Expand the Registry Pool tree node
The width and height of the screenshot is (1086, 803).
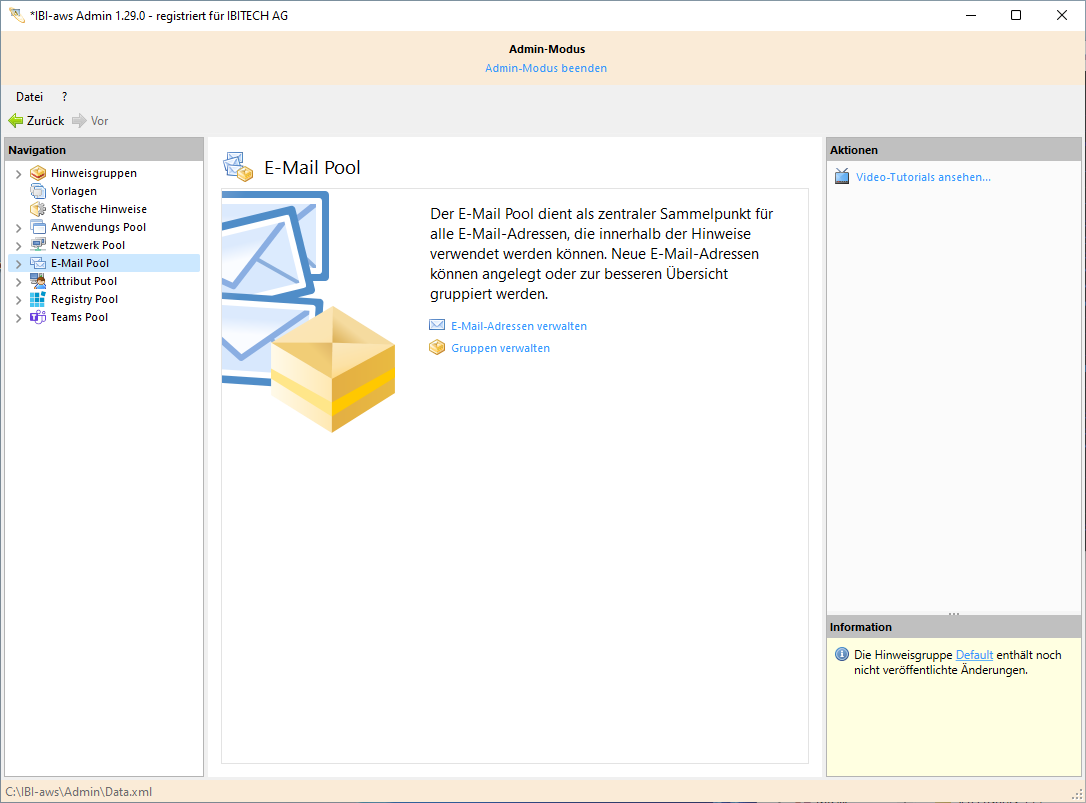click(x=18, y=300)
